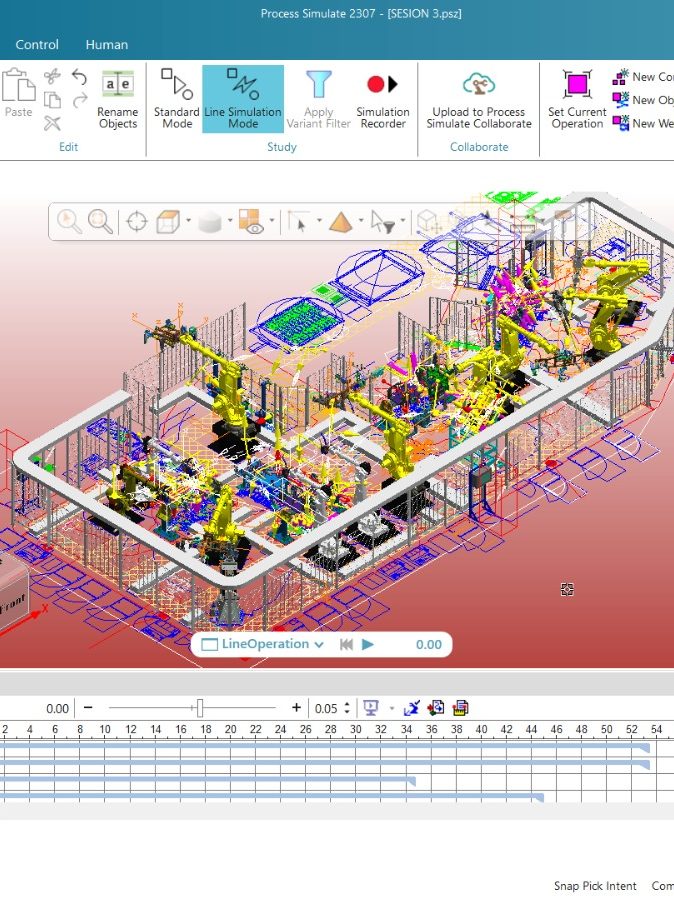The image size is (674, 899).
Task: Click the Undo arrow
Action: point(80,76)
